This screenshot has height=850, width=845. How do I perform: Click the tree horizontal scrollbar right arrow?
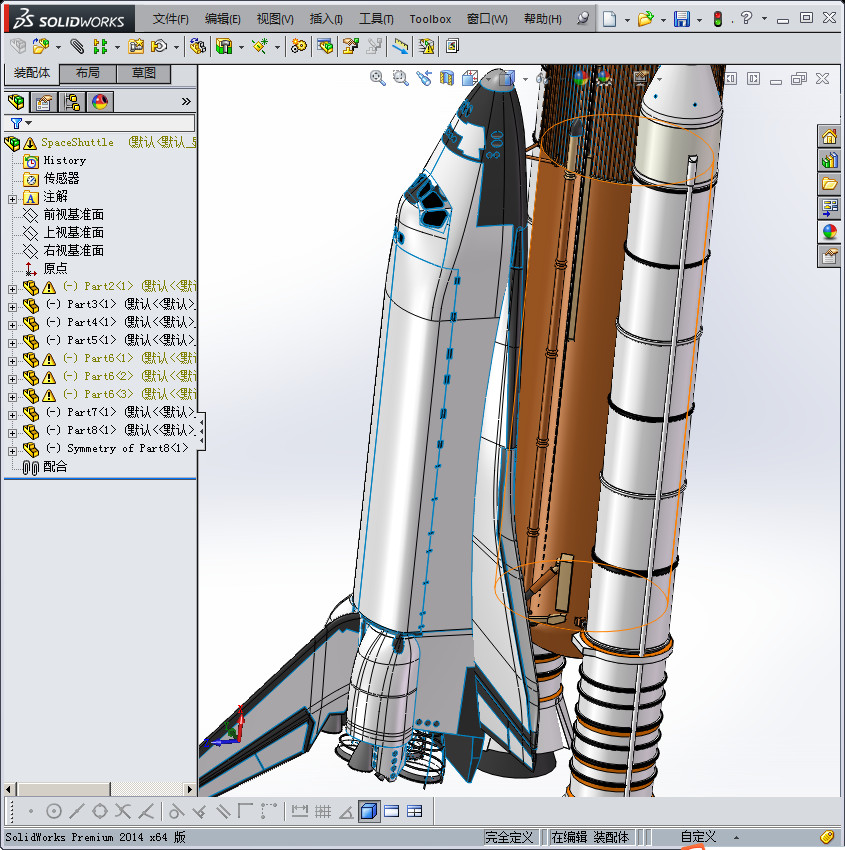[x=190, y=789]
